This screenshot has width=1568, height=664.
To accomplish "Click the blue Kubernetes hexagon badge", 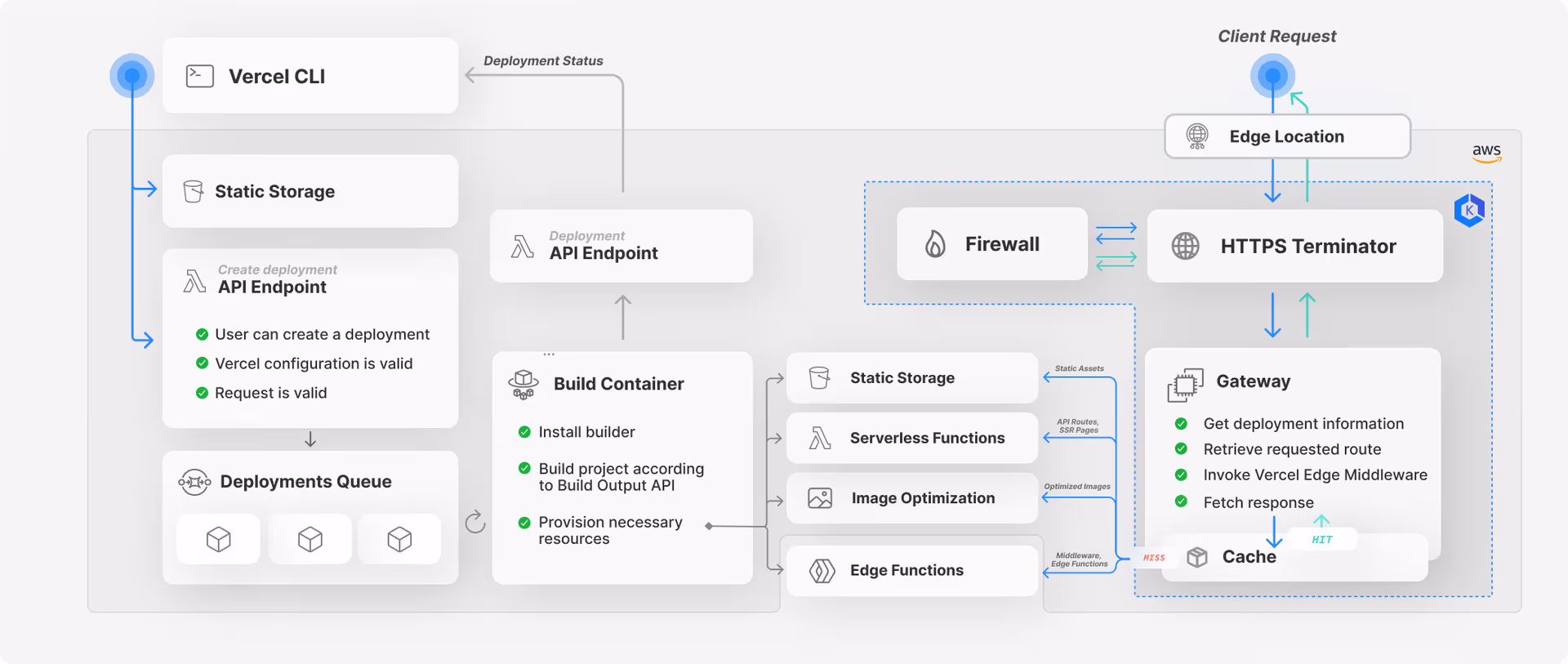I will (x=1469, y=211).
